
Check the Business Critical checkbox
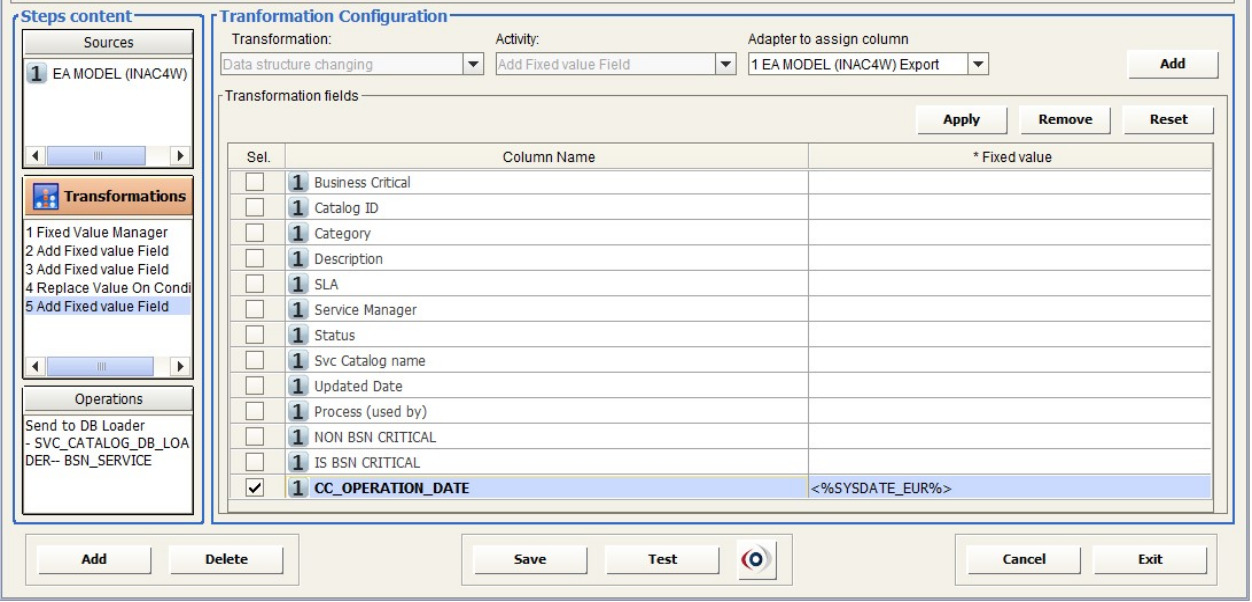click(256, 182)
